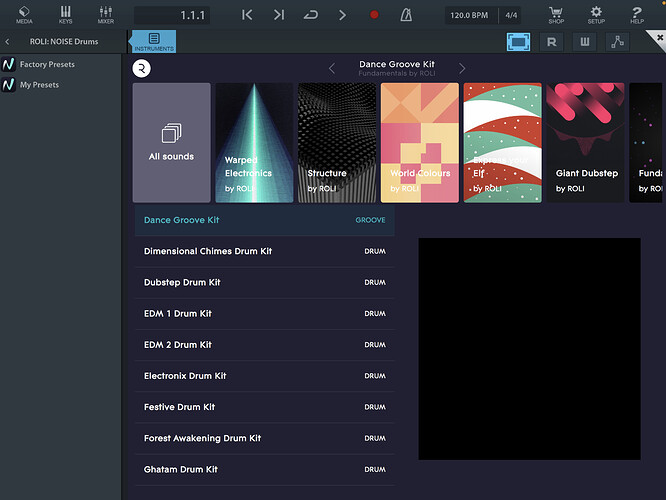Select Dimensional Chimes Drum Kit
This screenshot has height=500, width=666.
coord(265,251)
